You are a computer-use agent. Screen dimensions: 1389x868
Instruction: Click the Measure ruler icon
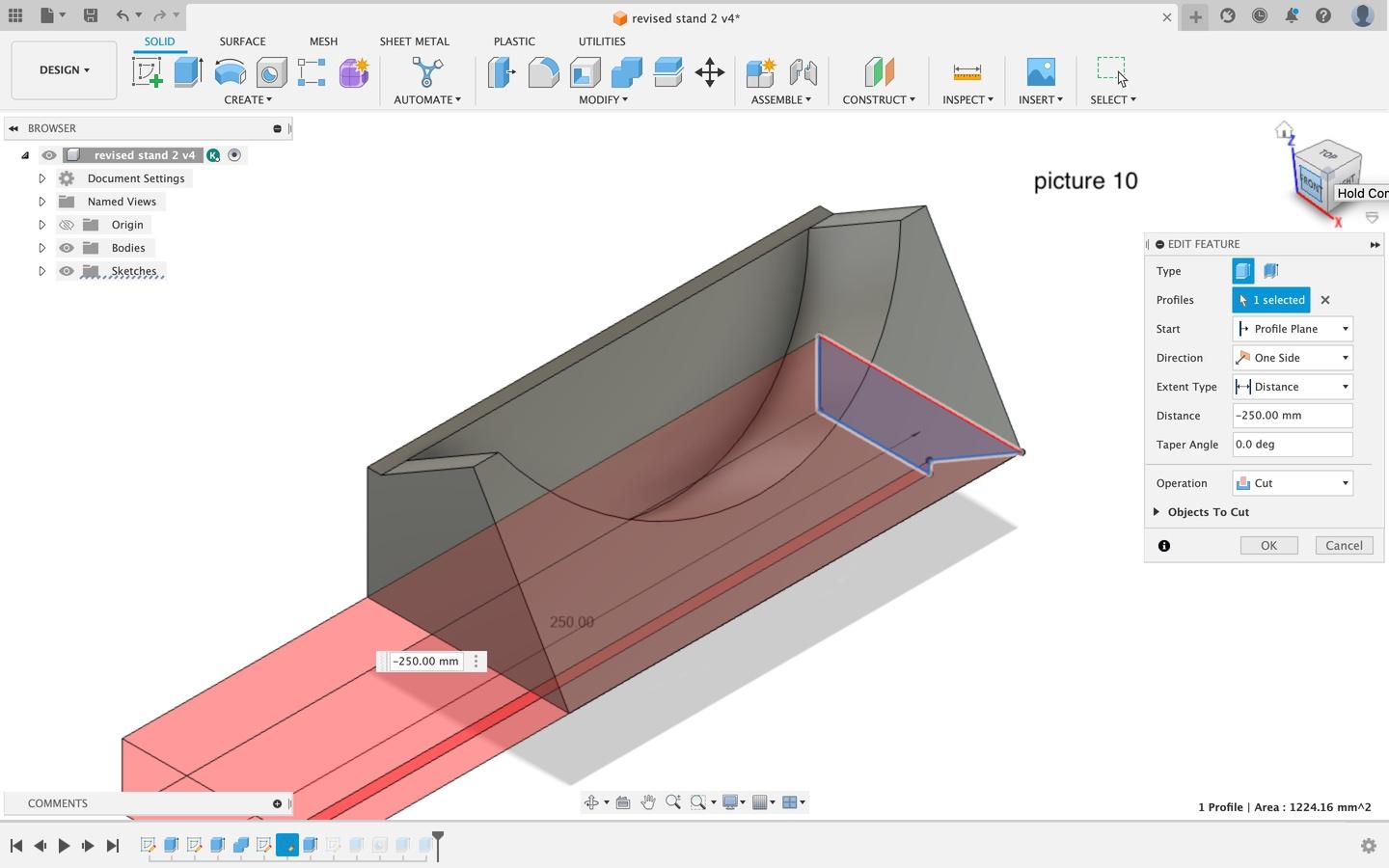click(967, 72)
